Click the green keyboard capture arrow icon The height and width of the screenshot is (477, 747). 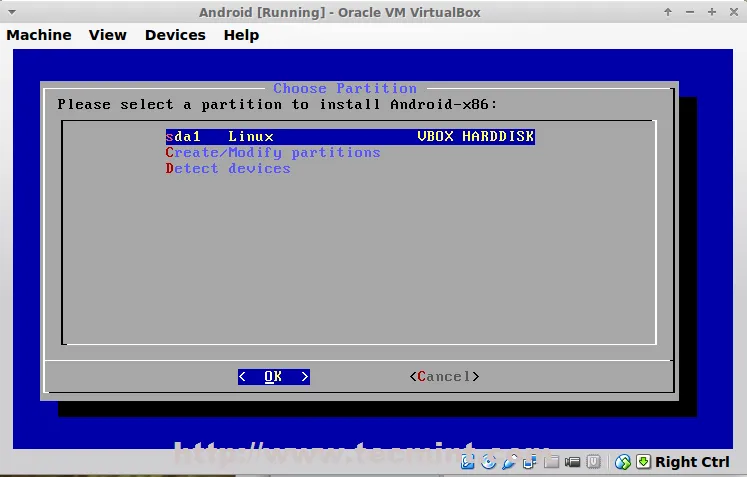(643, 462)
